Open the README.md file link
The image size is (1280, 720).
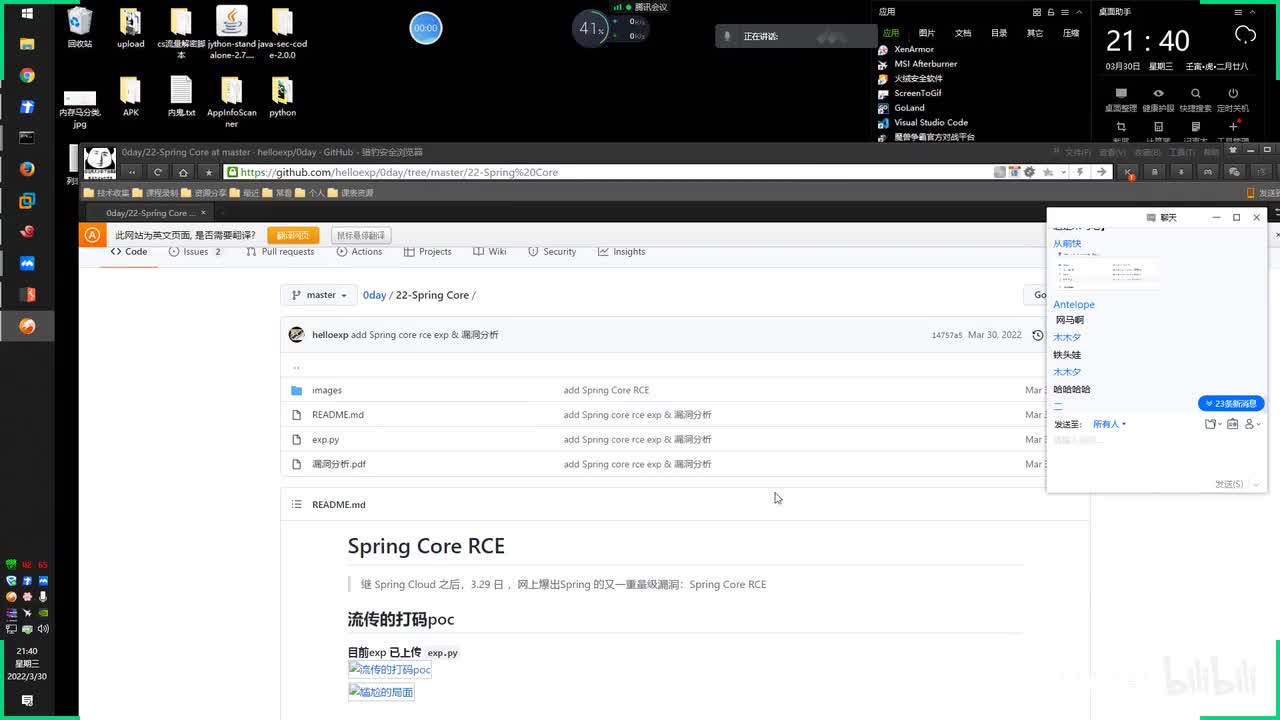(338, 414)
